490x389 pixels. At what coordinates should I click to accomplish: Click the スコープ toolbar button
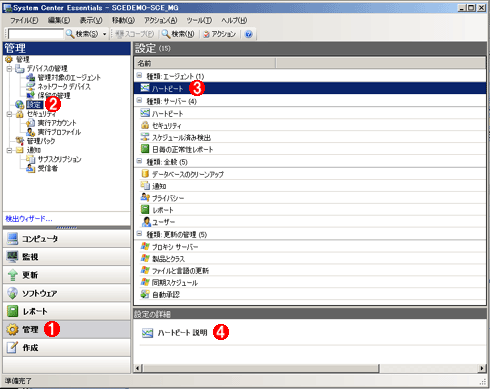click(135, 34)
